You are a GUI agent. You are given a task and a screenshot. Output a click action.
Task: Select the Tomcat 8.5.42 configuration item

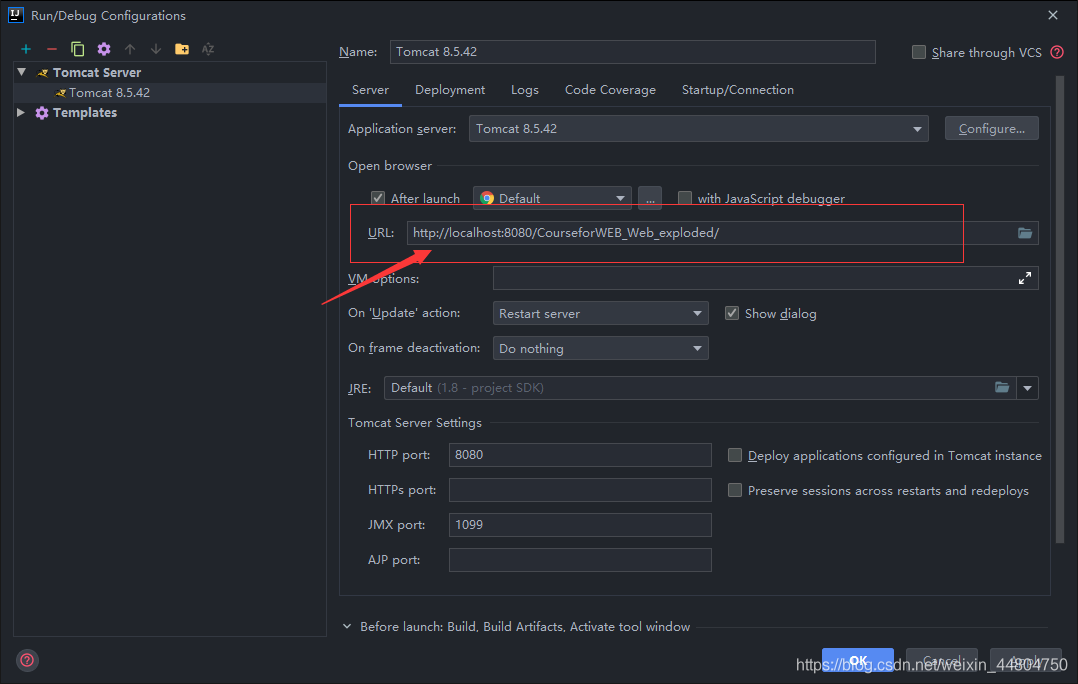coord(170,93)
